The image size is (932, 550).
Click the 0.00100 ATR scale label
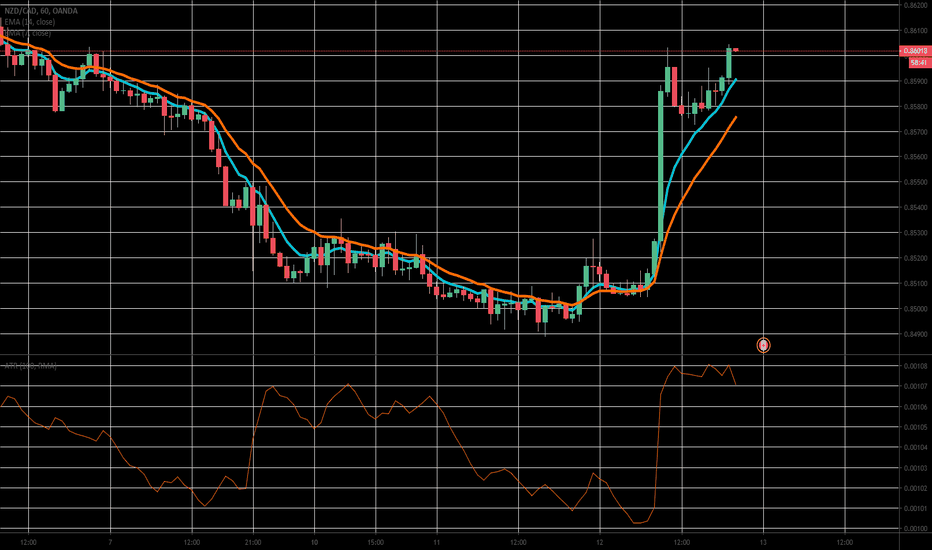coord(916,529)
